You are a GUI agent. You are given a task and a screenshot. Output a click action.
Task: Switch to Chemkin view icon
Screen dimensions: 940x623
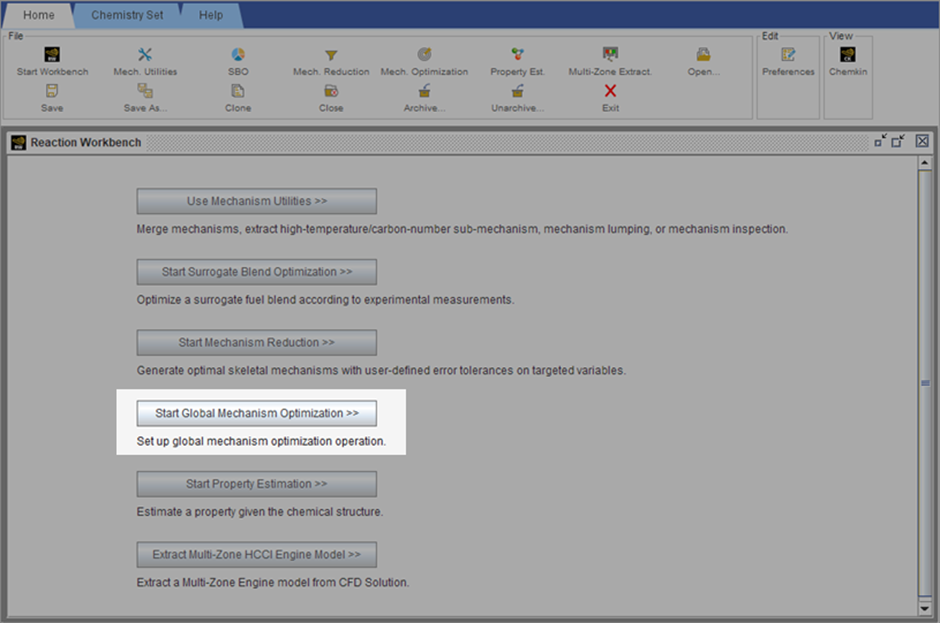coord(848,55)
